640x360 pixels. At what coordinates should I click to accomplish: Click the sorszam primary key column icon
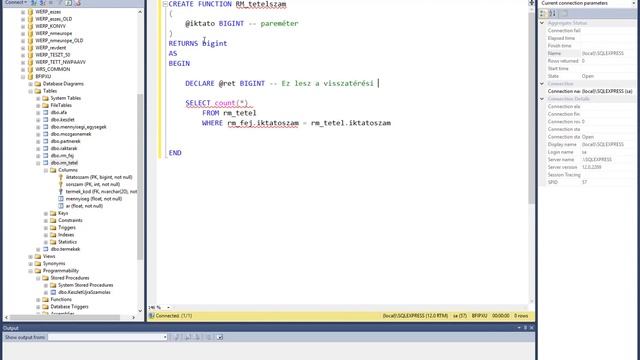61,184
